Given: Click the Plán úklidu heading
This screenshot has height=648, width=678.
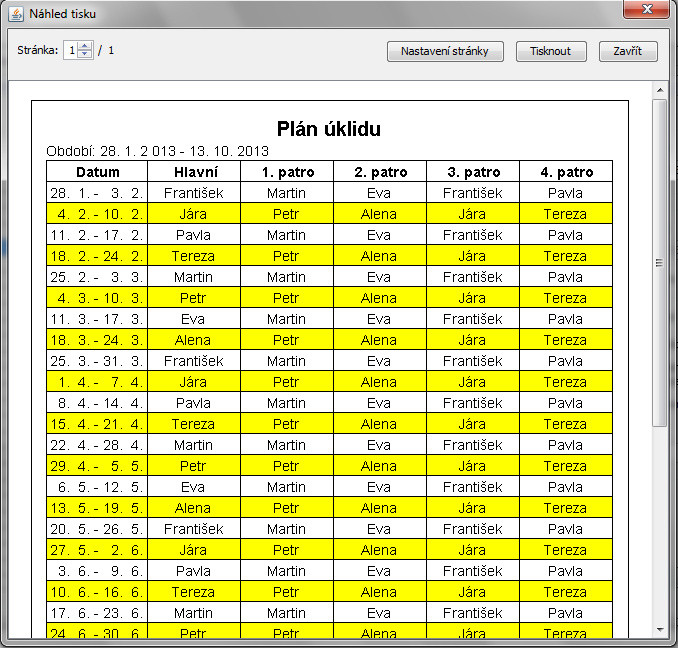Looking at the screenshot, I should 329,129.
